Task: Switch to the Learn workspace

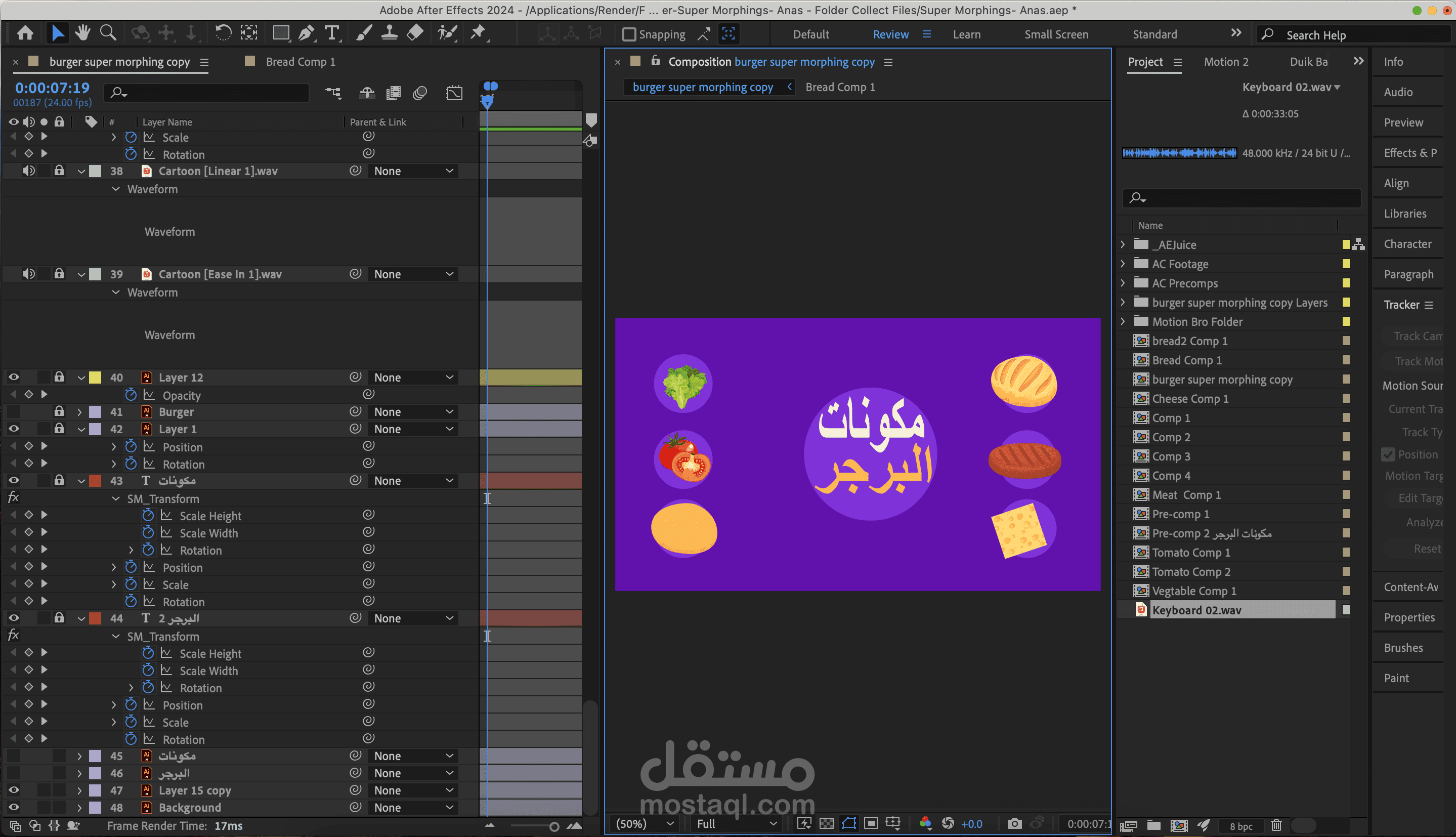Action: pyautogui.click(x=966, y=34)
